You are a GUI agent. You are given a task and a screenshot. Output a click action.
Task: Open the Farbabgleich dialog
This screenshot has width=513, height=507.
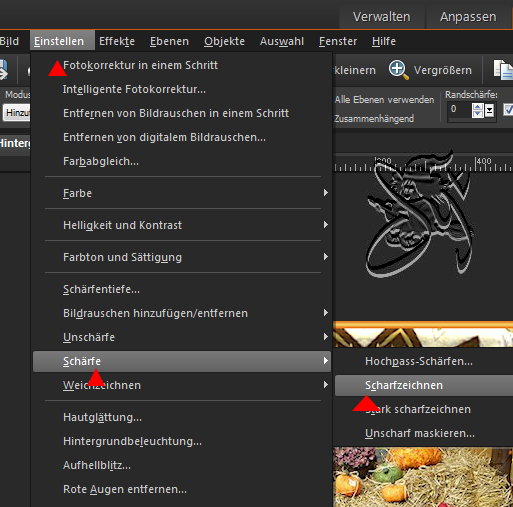[182, 161]
